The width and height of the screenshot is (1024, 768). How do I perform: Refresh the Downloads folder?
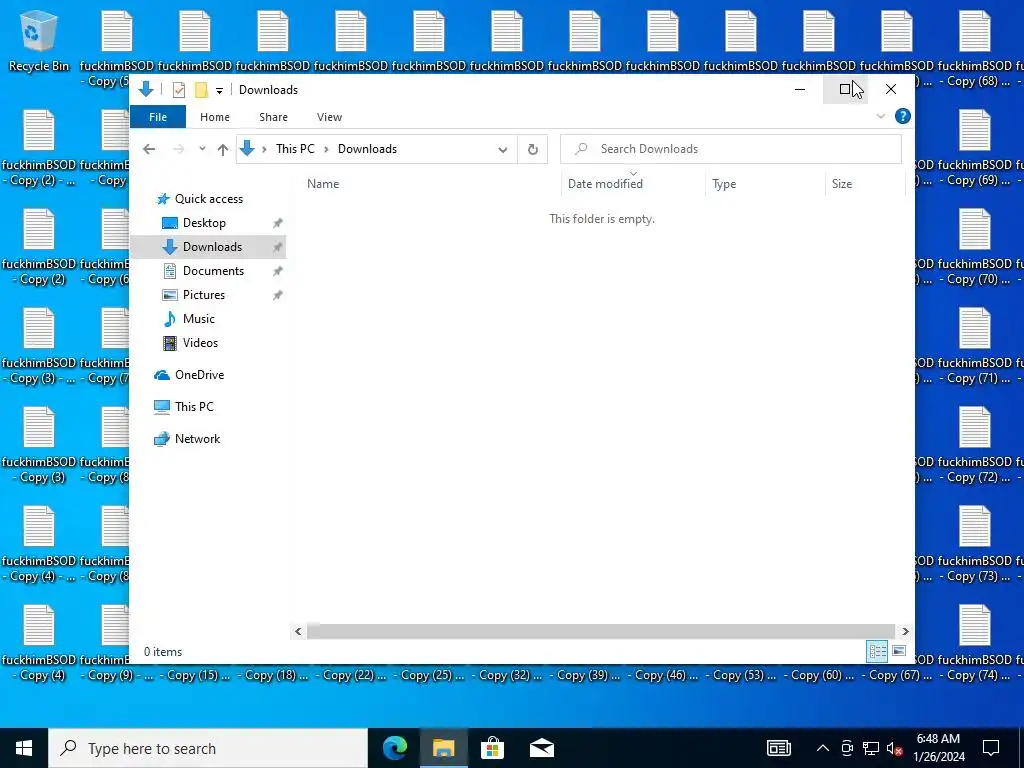pos(533,150)
